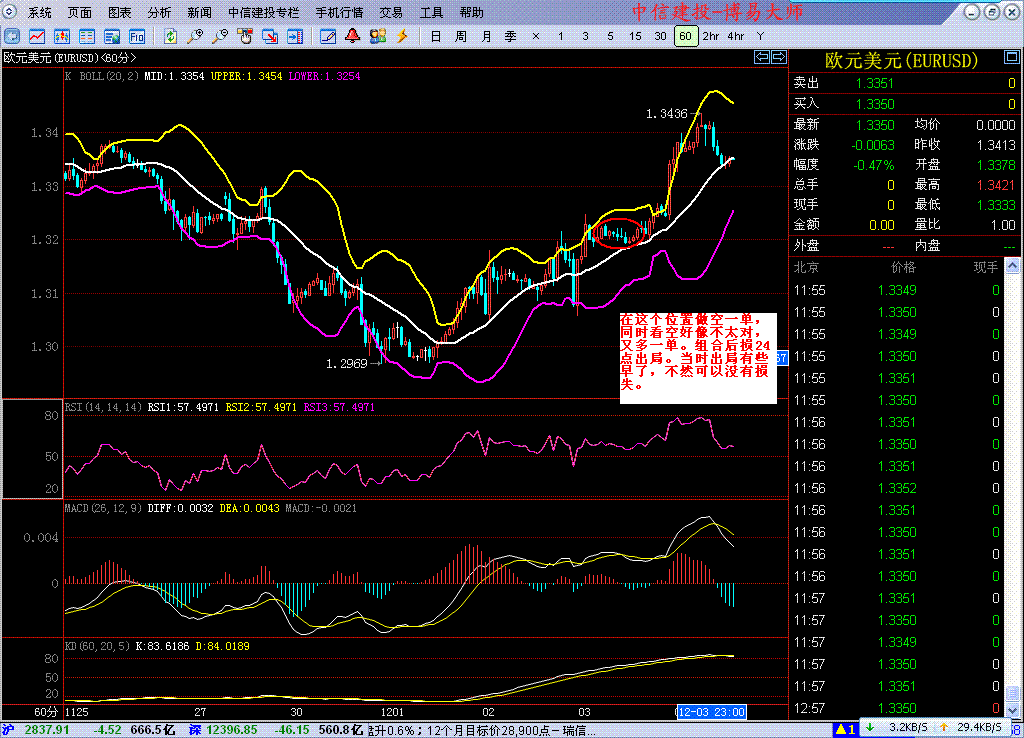This screenshot has width=1024, height=738.
Task: Open the 交易 menu
Action: click(x=391, y=12)
